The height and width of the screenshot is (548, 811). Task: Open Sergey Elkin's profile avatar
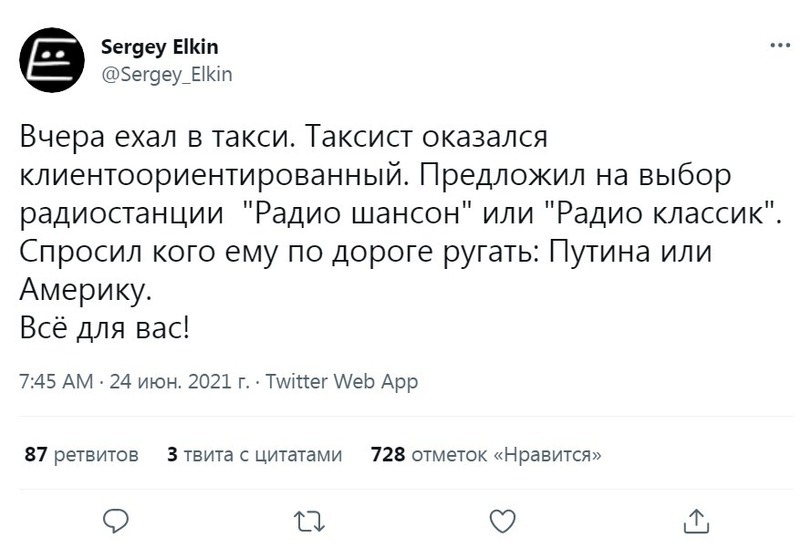(x=52, y=60)
